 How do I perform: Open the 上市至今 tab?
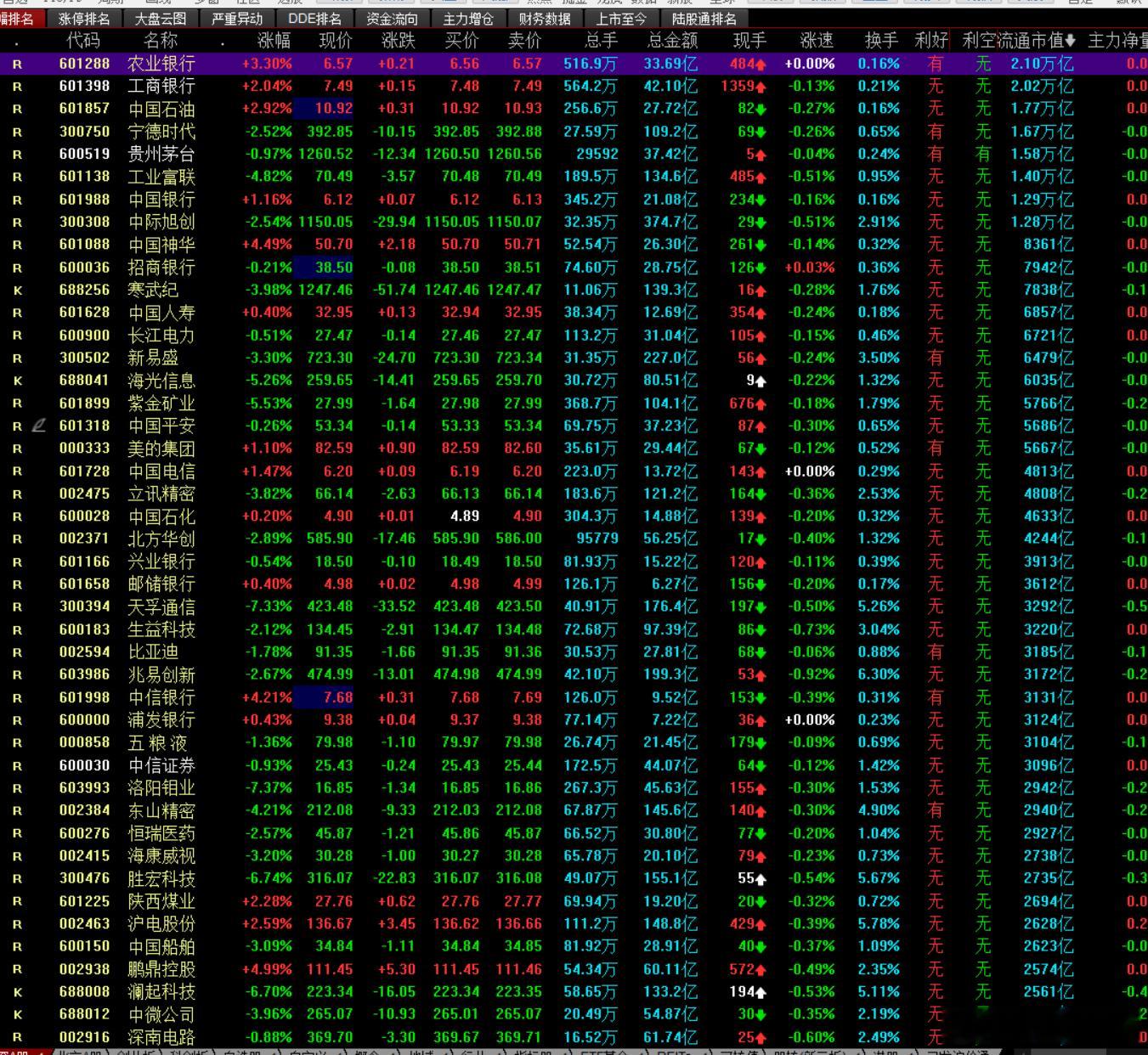pos(621,19)
